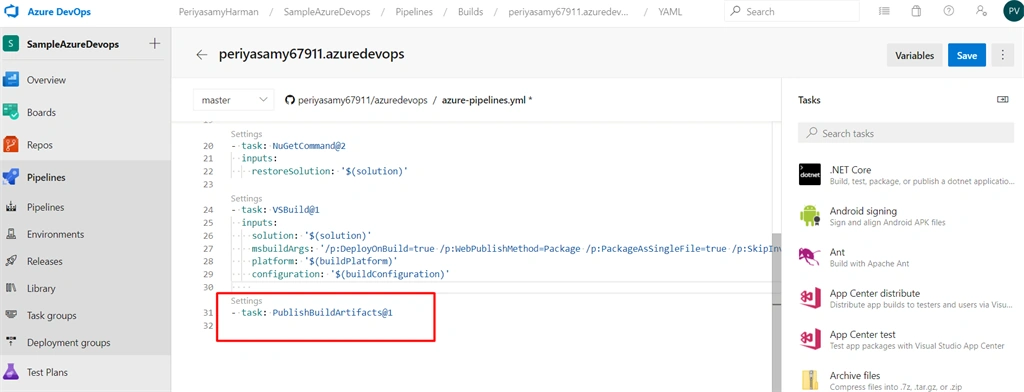Click the PublishBuildArtifacts@1 task line
1024x392 pixels.
point(312,313)
